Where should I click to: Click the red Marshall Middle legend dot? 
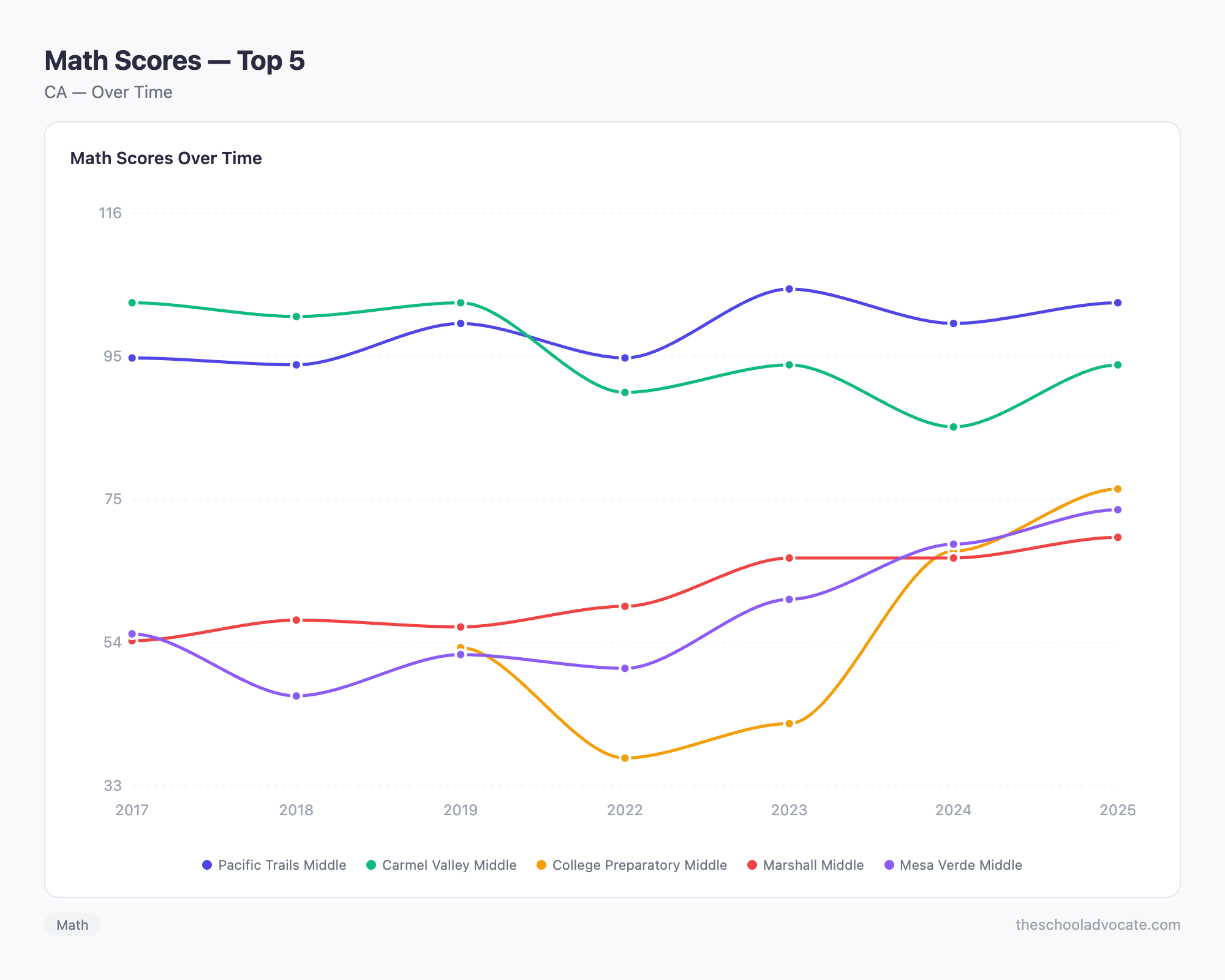(752, 865)
